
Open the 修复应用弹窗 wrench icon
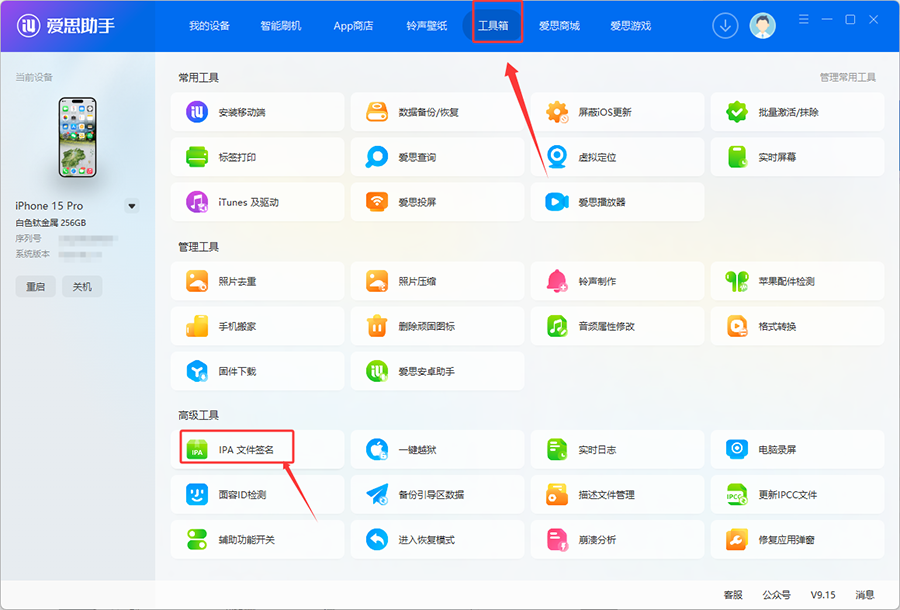[737, 539]
